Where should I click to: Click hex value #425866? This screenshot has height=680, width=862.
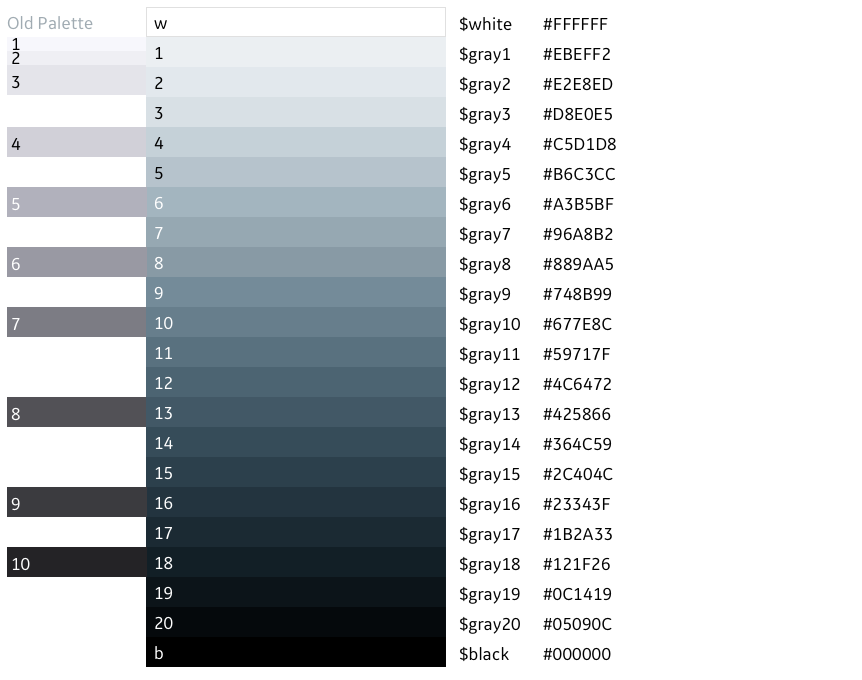[x=577, y=414]
